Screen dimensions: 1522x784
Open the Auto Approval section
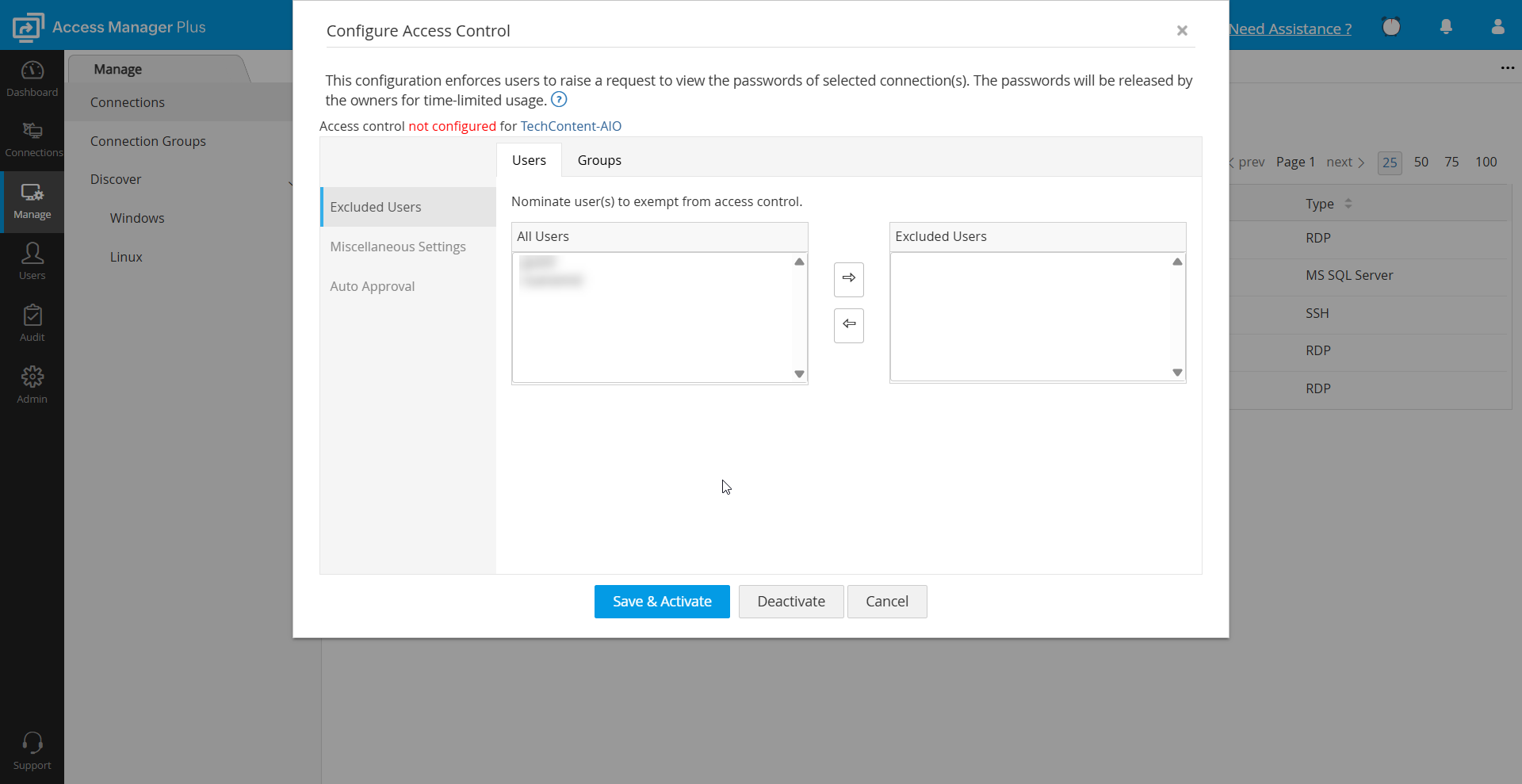click(x=373, y=286)
